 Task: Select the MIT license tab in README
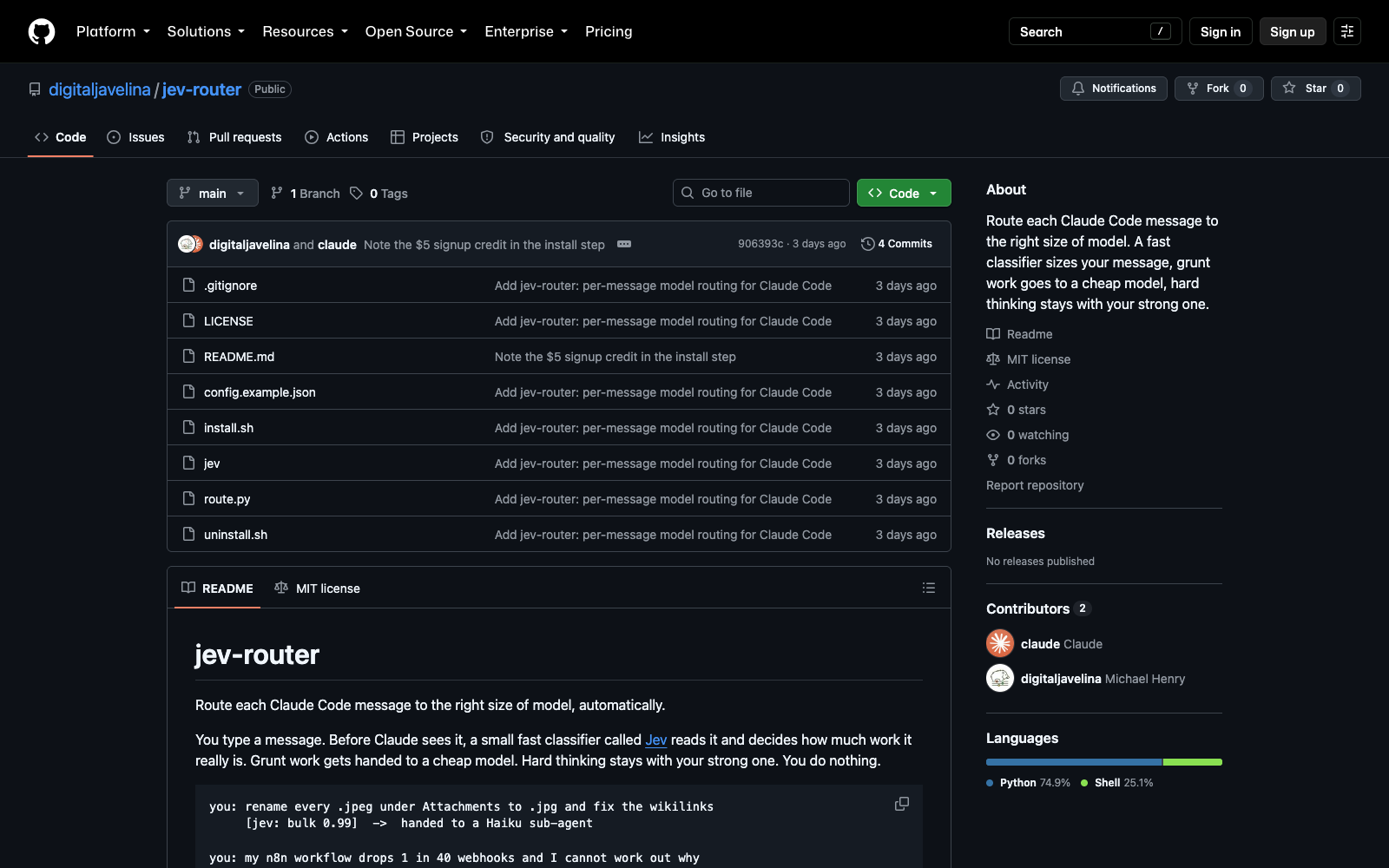tap(317, 589)
